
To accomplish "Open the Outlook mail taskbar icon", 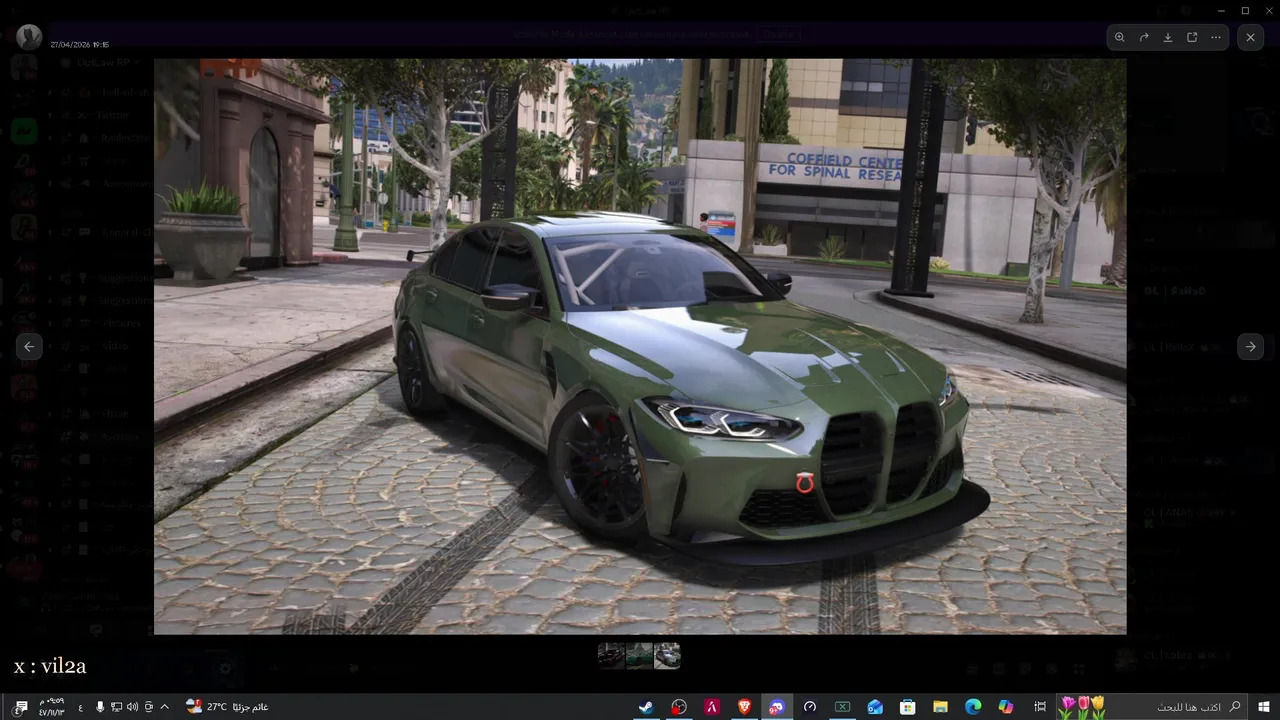I will point(875,707).
